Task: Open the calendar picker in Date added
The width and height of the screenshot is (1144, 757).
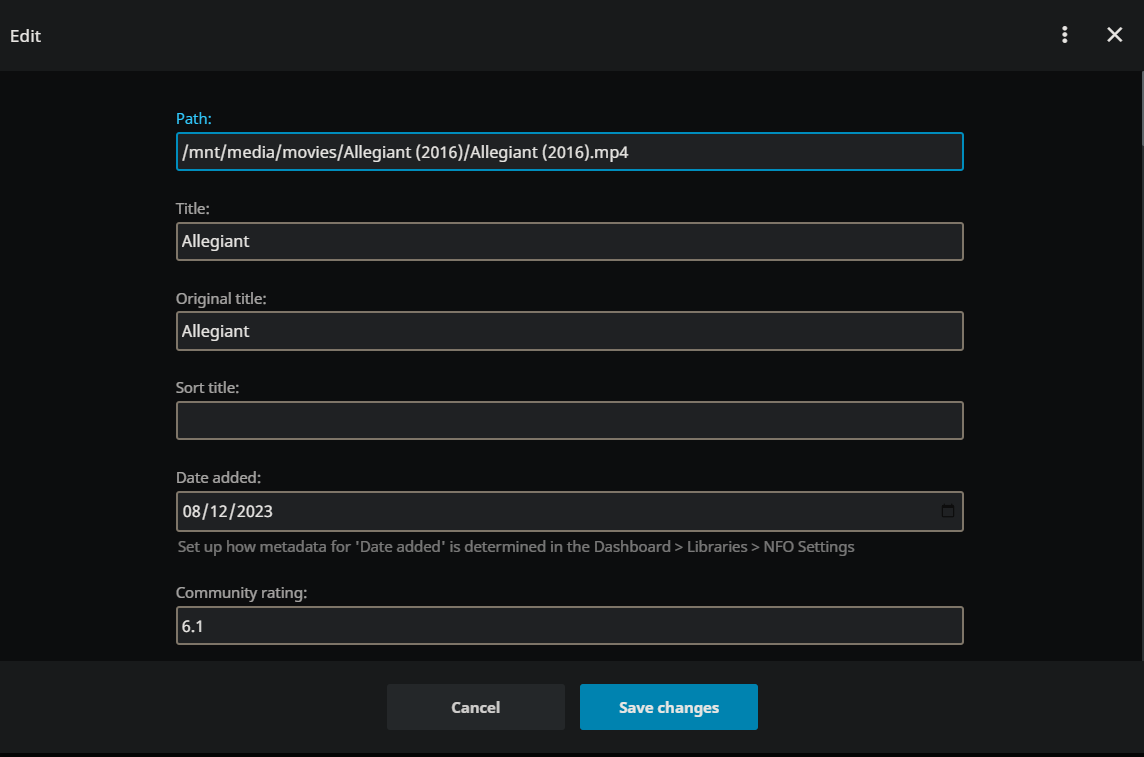Action: 948,511
